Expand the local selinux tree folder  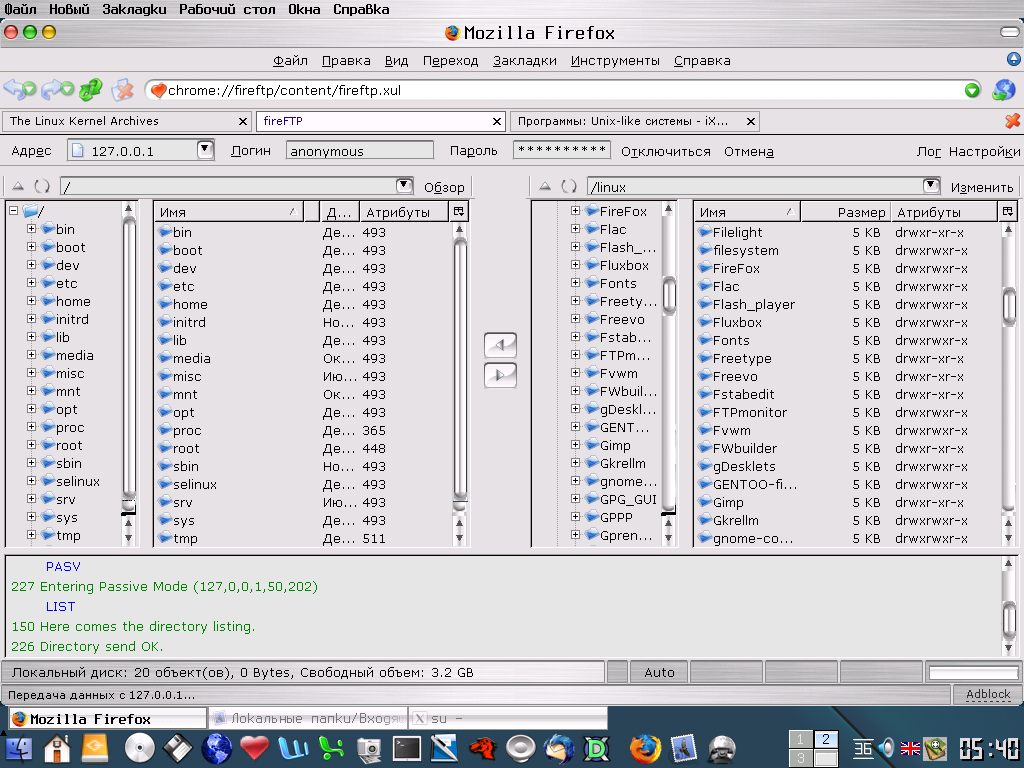[31, 481]
